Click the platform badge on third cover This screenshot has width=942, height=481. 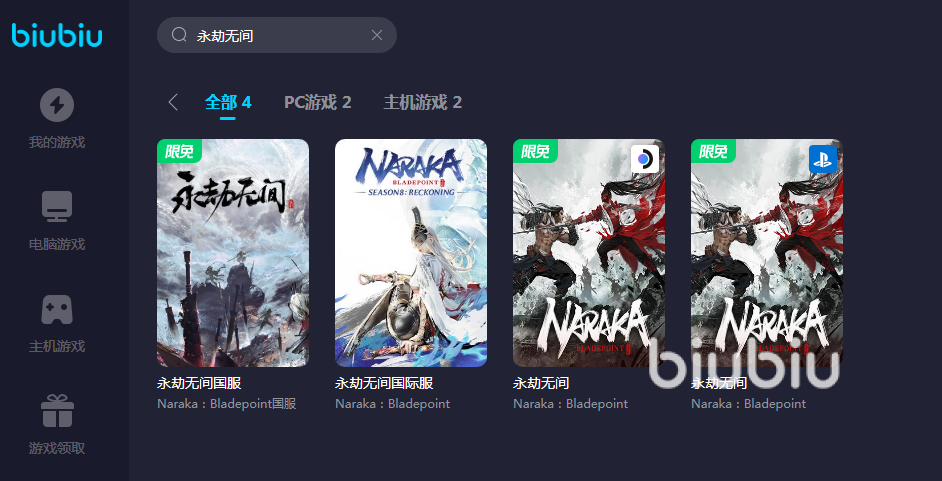[x=645, y=159]
